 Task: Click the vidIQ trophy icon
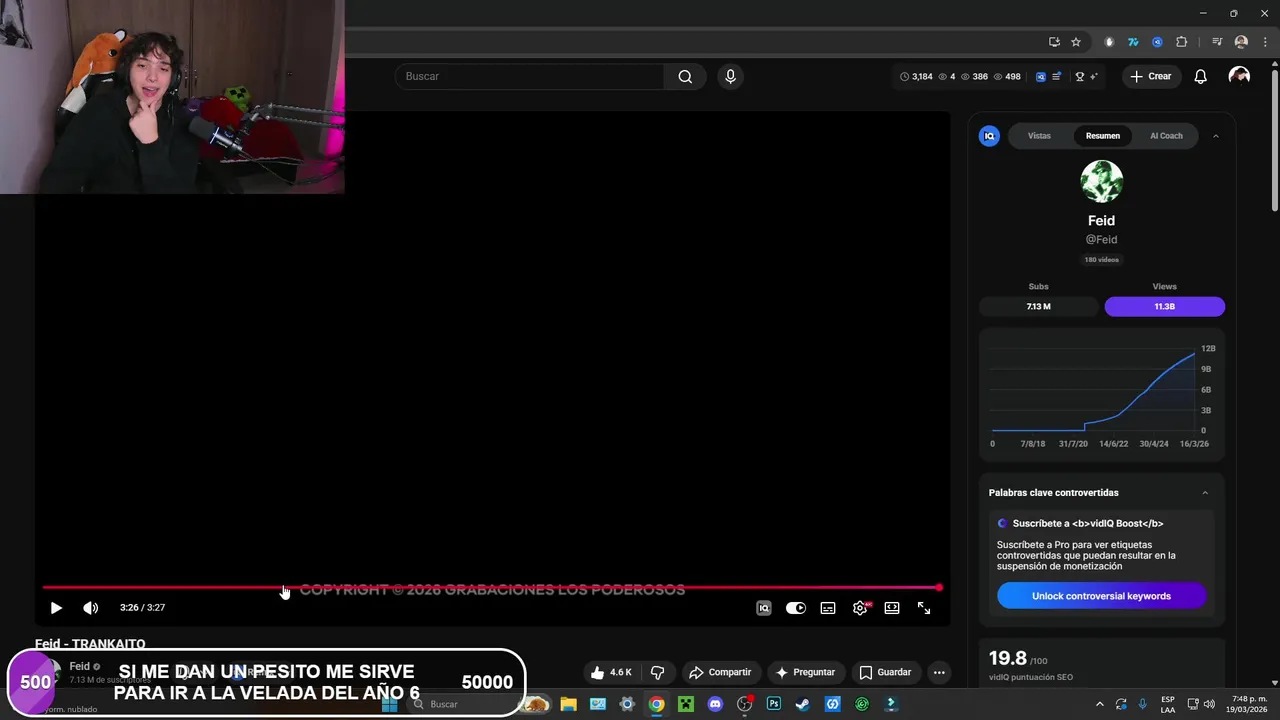[1079, 76]
